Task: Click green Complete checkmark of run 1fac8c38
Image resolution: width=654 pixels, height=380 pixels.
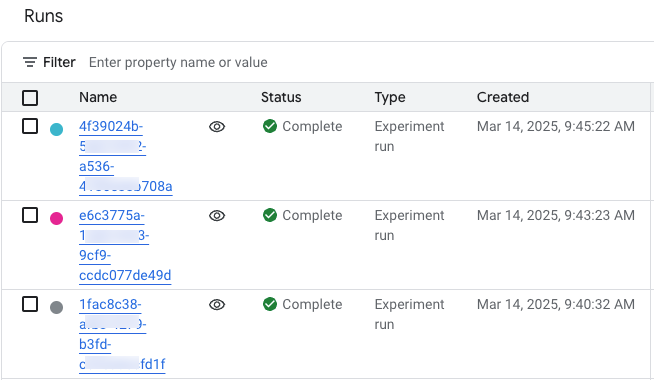Action: point(270,305)
